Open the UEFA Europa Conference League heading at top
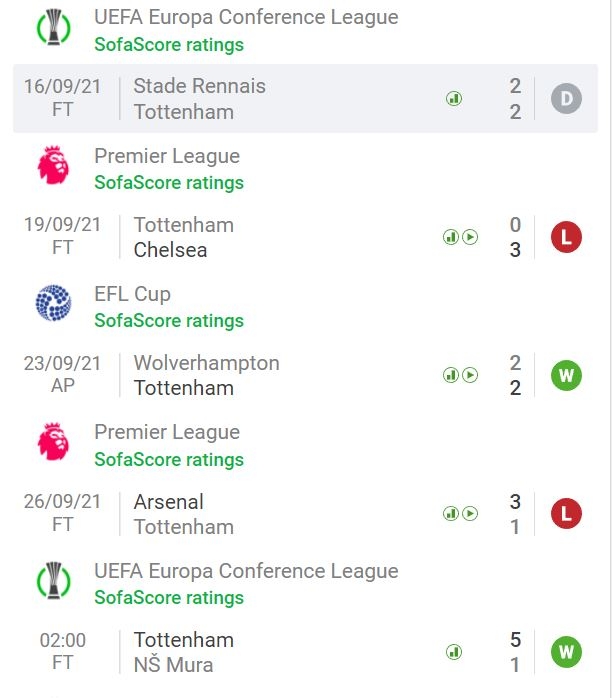The image size is (614, 698). (x=246, y=17)
